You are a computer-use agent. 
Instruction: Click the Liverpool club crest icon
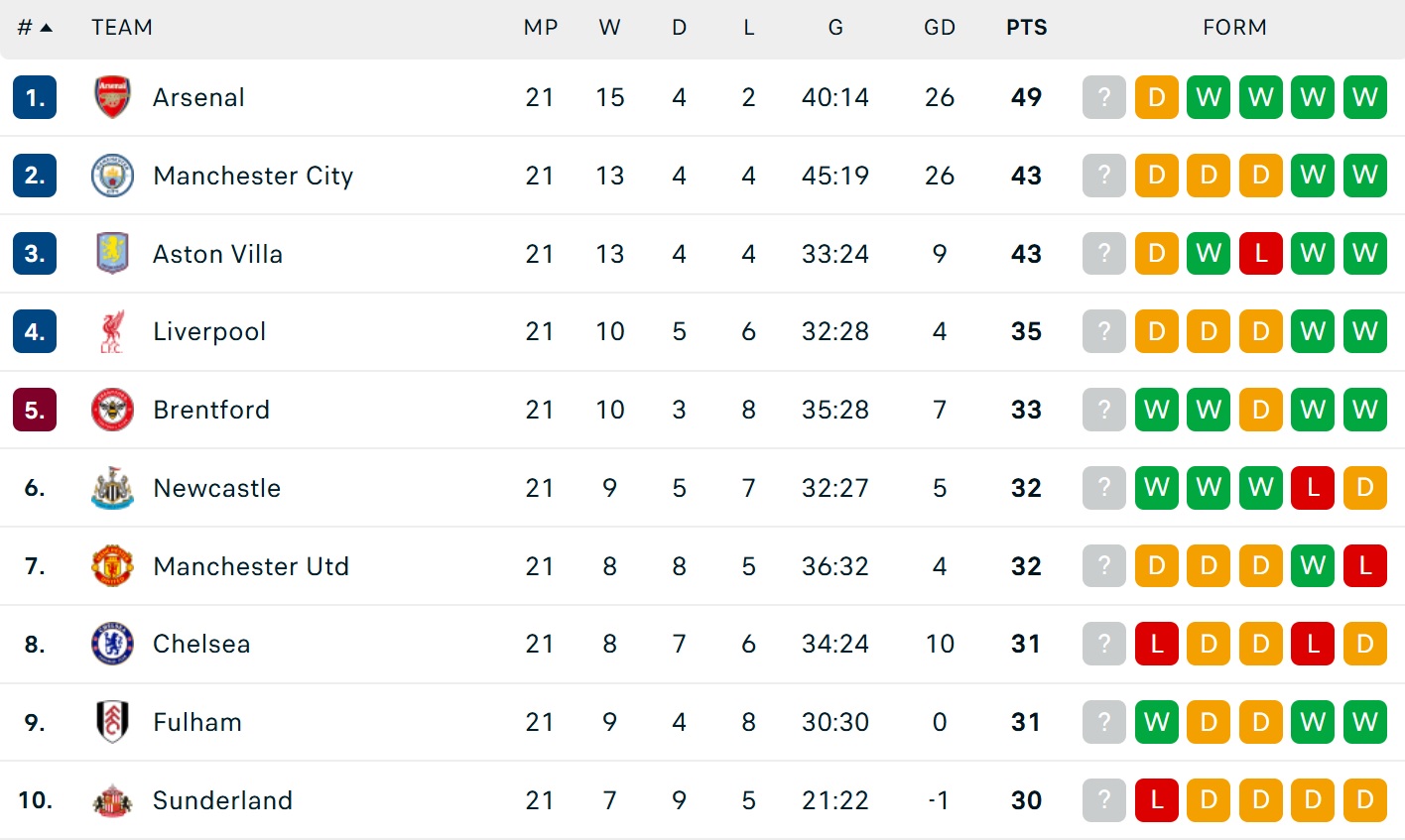pos(112,331)
